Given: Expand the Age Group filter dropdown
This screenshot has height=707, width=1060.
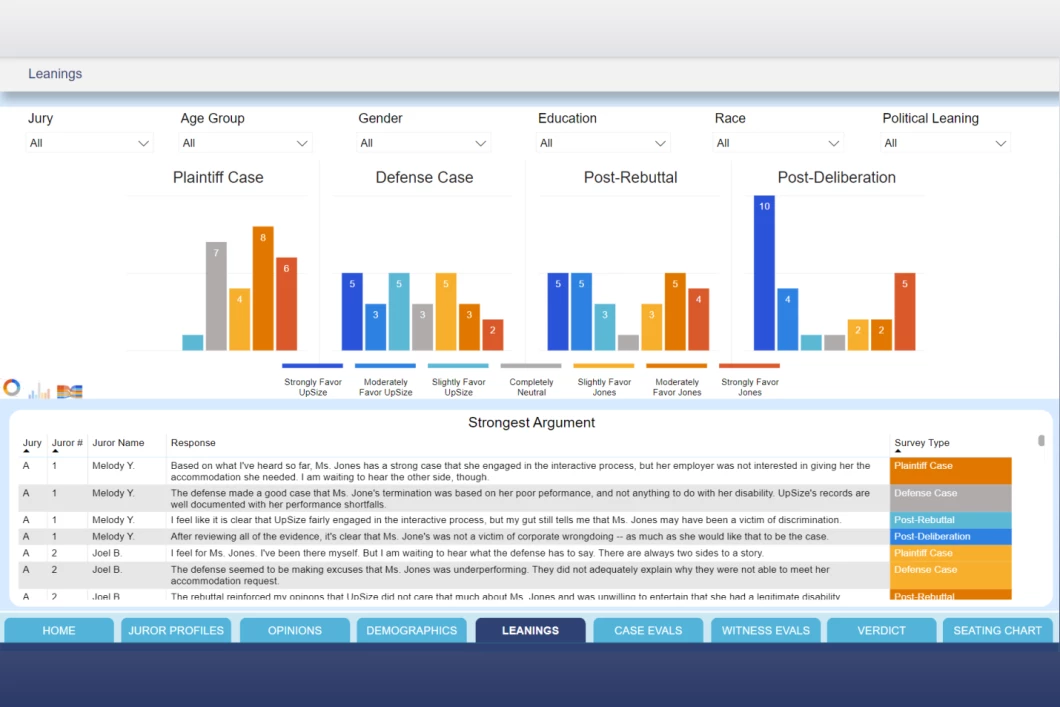Looking at the screenshot, I should pyautogui.click(x=246, y=143).
